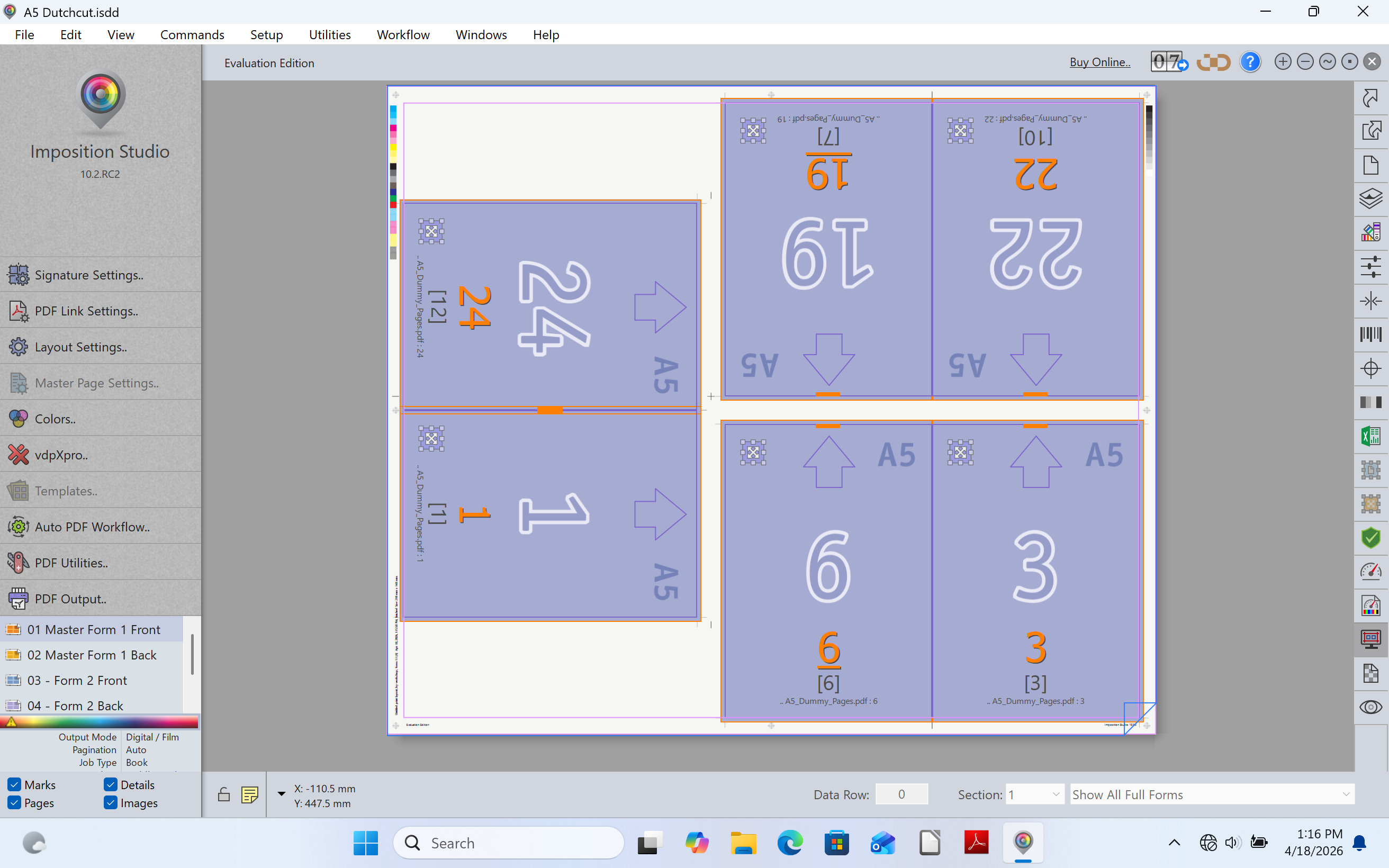Click the Excel spreadsheet icon
The image size is (1389, 868).
pos(1370,436)
